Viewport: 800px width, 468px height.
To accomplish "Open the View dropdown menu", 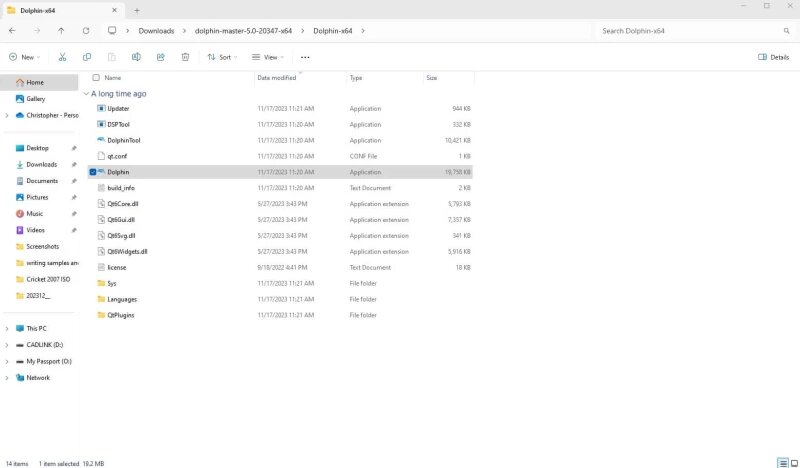I will (268, 57).
